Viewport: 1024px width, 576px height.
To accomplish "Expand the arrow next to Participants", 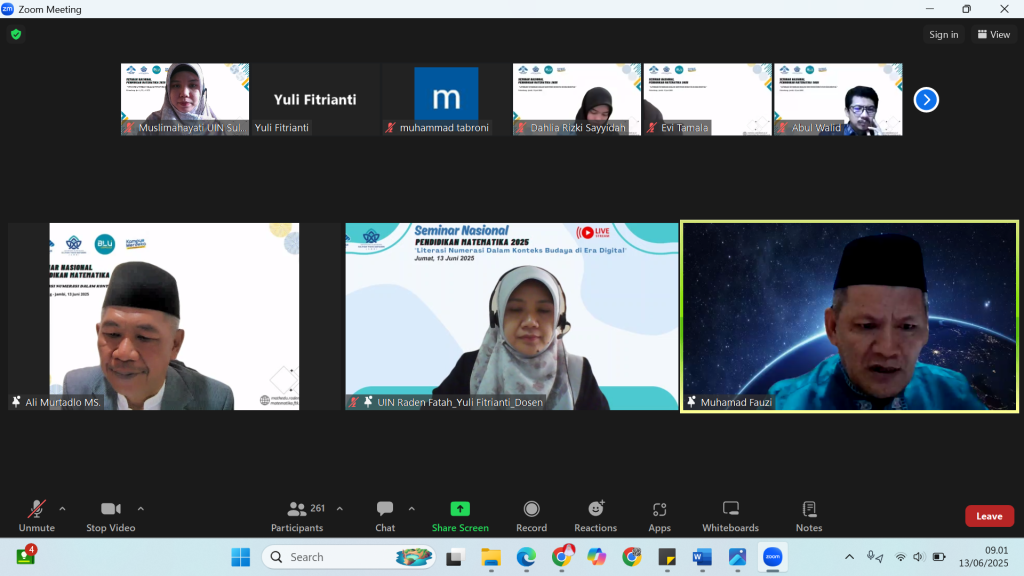I will [x=339, y=508].
